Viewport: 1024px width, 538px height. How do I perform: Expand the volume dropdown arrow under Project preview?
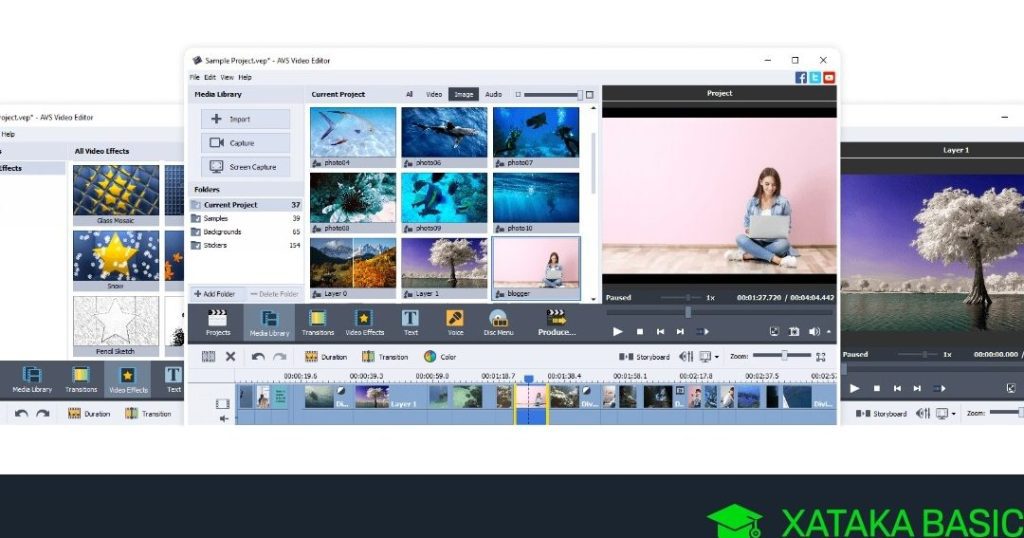pos(827,332)
